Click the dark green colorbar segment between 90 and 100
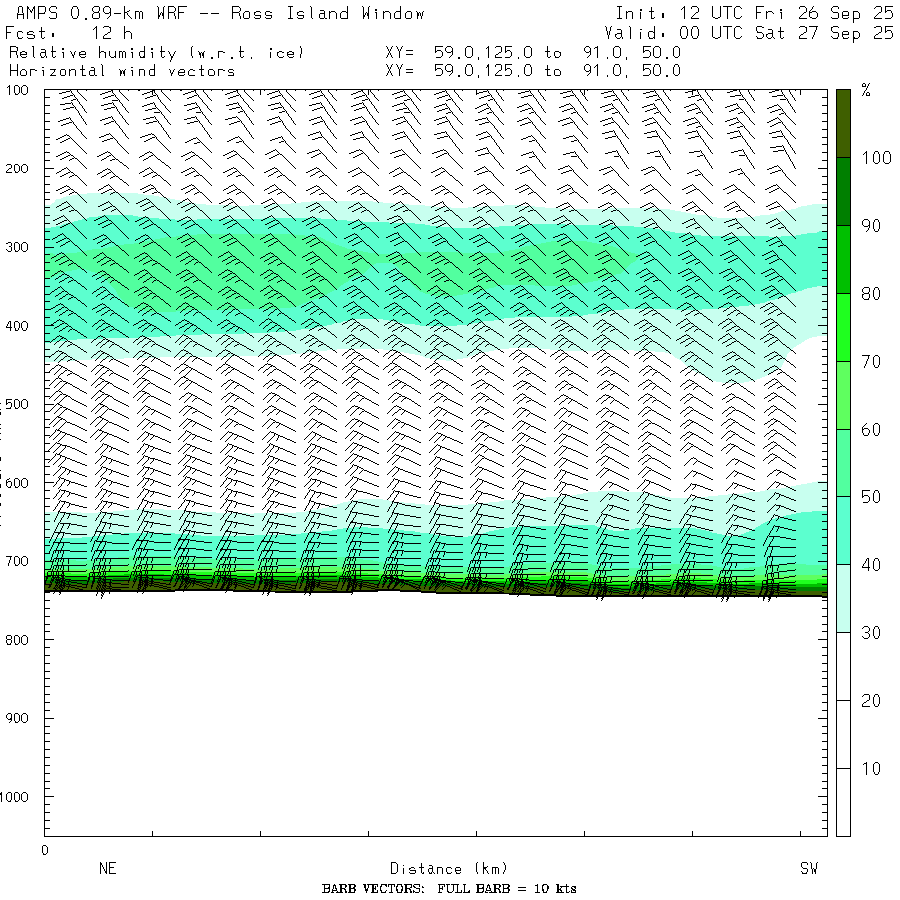The width and height of the screenshot is (900, 900). coord(843,192)
